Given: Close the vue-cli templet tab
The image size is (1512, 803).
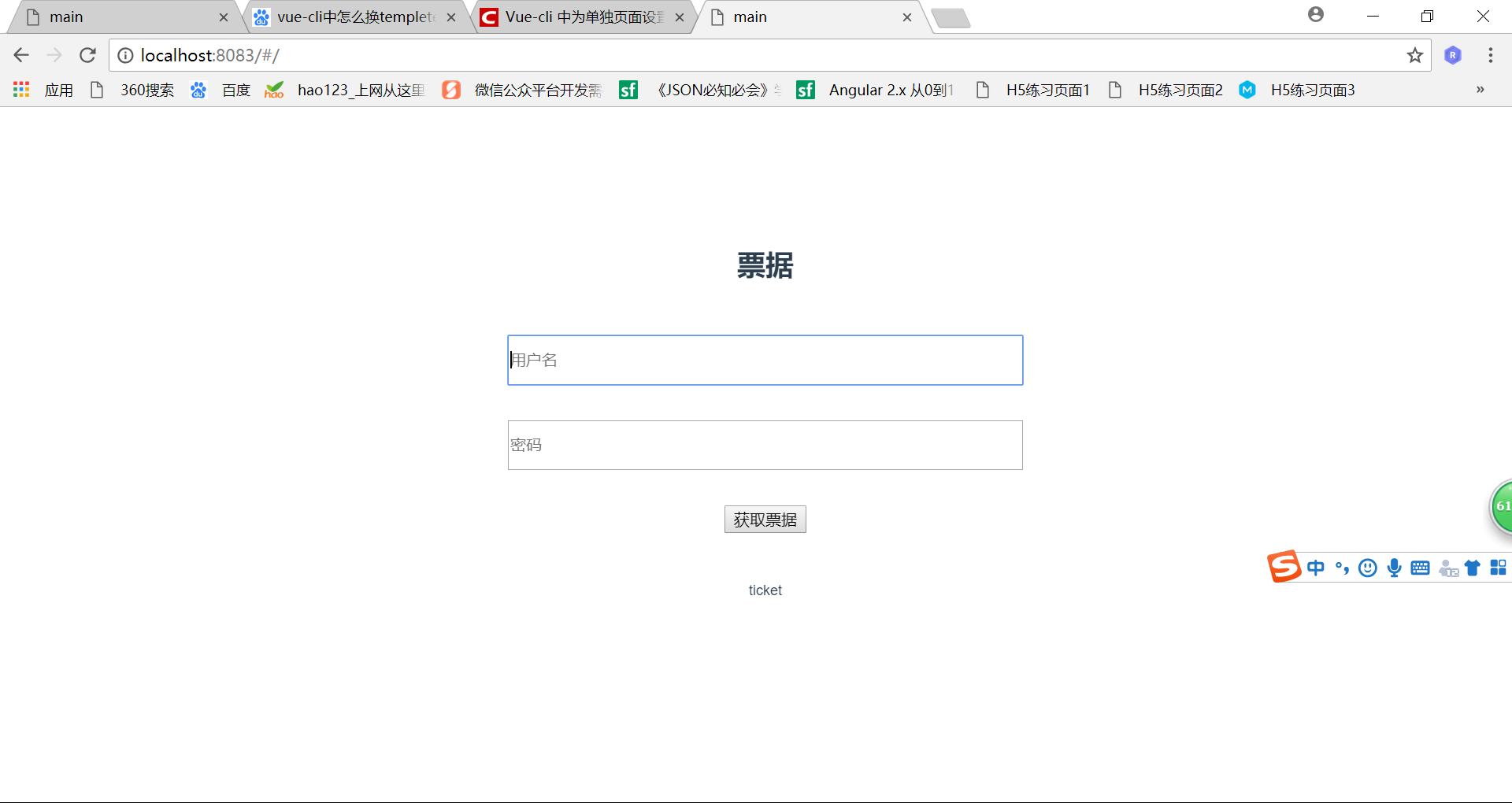Looking at the screenshot, I should 451,17.
